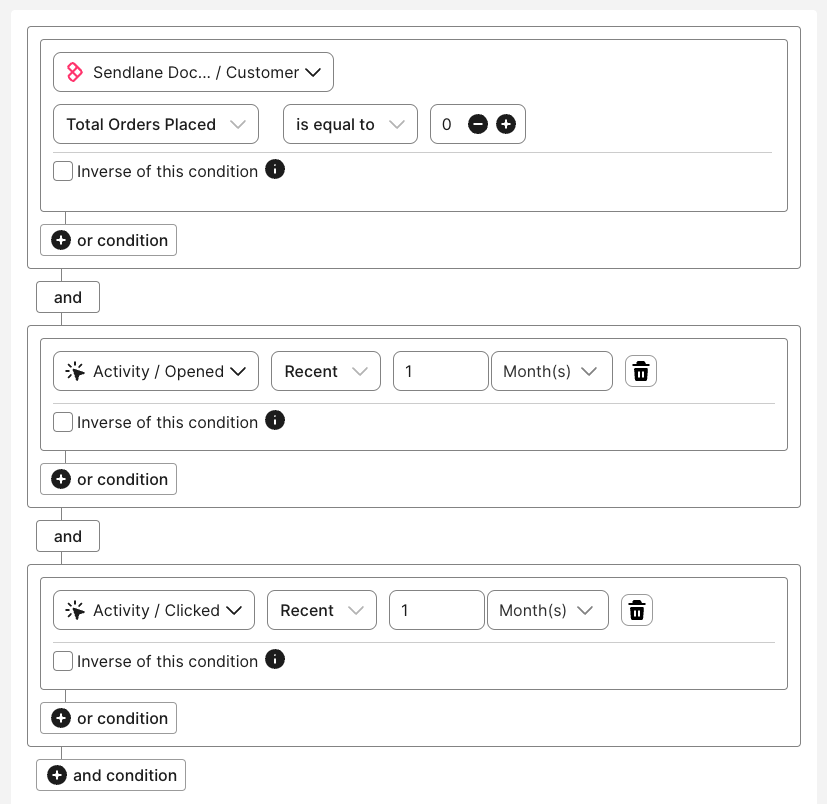Enable inverse for the Total Orders condition

(x=63, y=171)
